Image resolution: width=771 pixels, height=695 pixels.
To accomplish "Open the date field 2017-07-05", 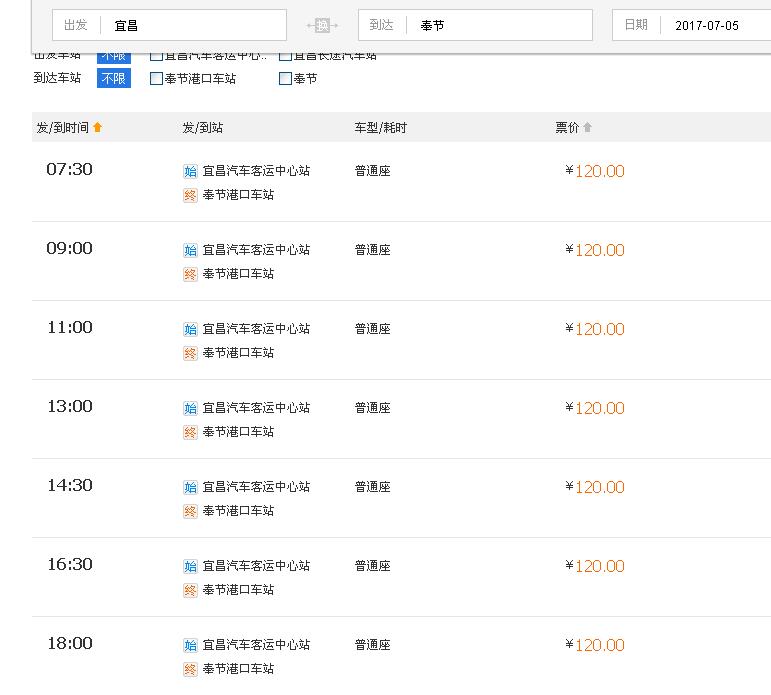I will [692, 25].
